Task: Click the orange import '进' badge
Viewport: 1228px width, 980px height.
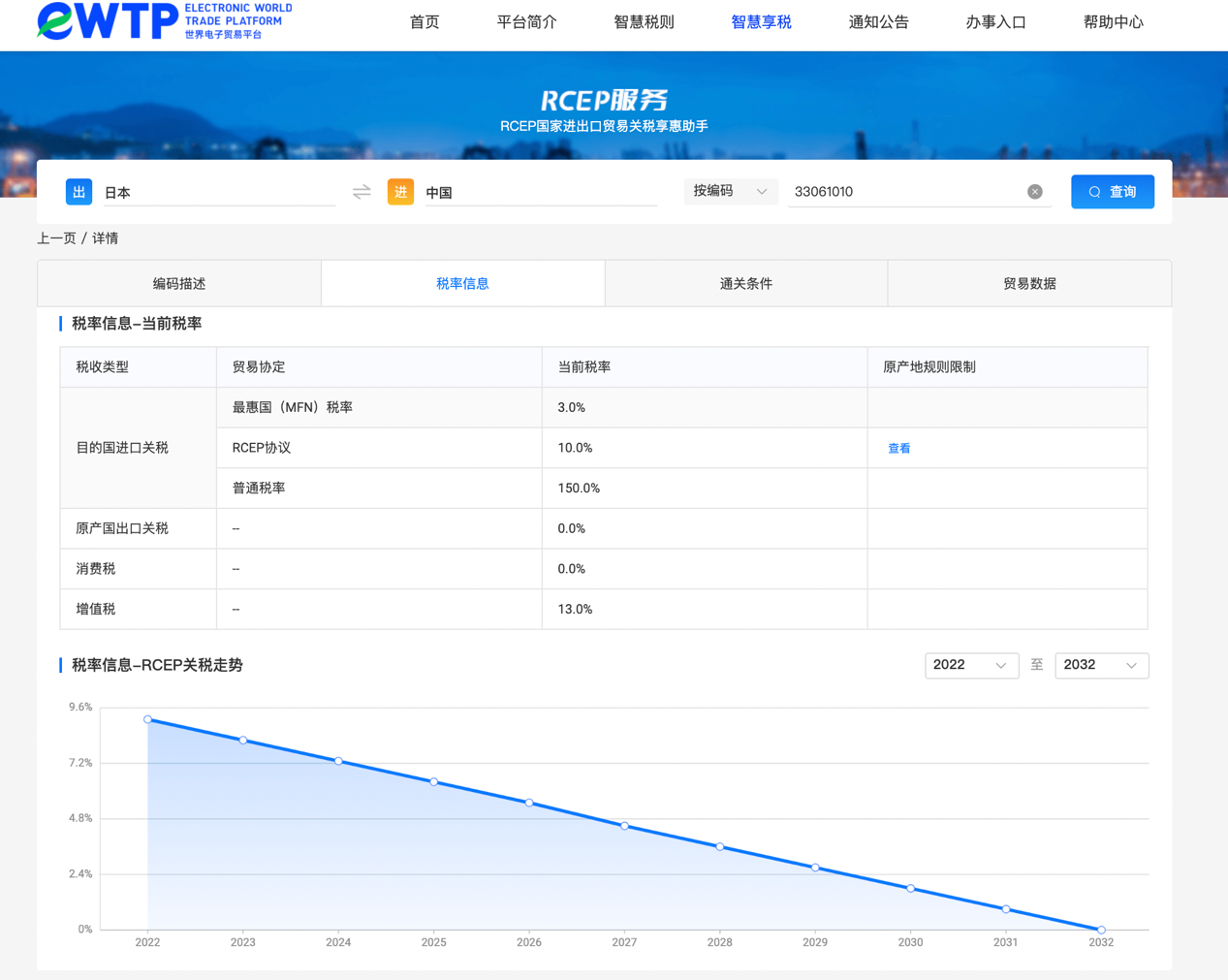Action: (400, 192)
